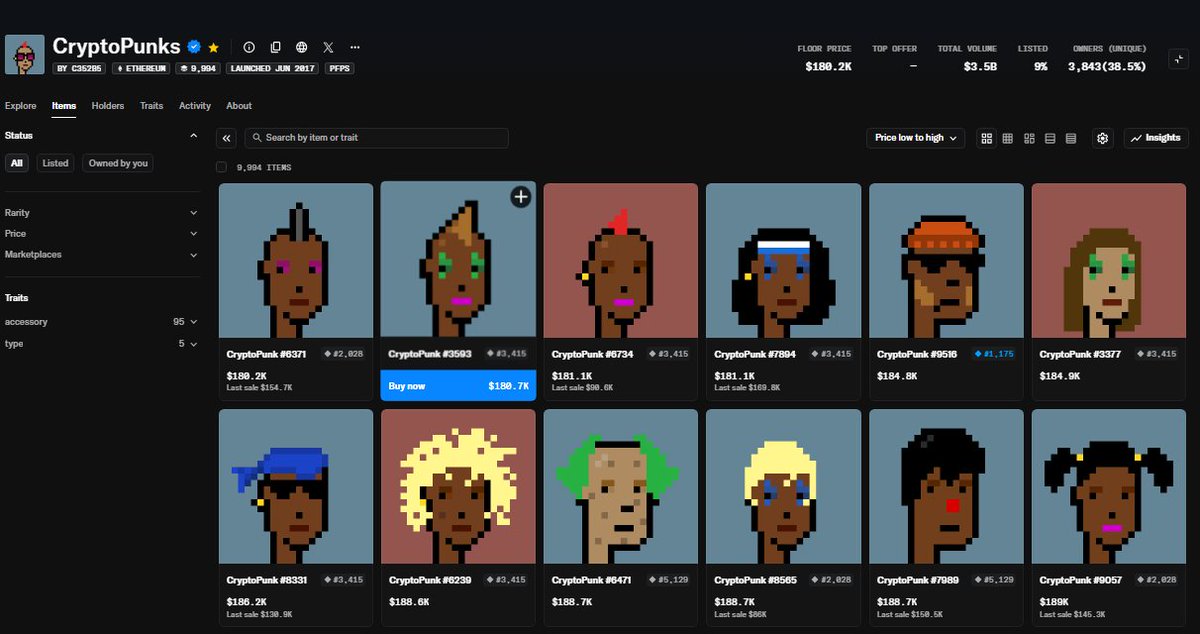The height and width of the screenshot is (634, 1200).
Task: Click the BY C352B5 creator tag
Action: [x=79, y=68]
